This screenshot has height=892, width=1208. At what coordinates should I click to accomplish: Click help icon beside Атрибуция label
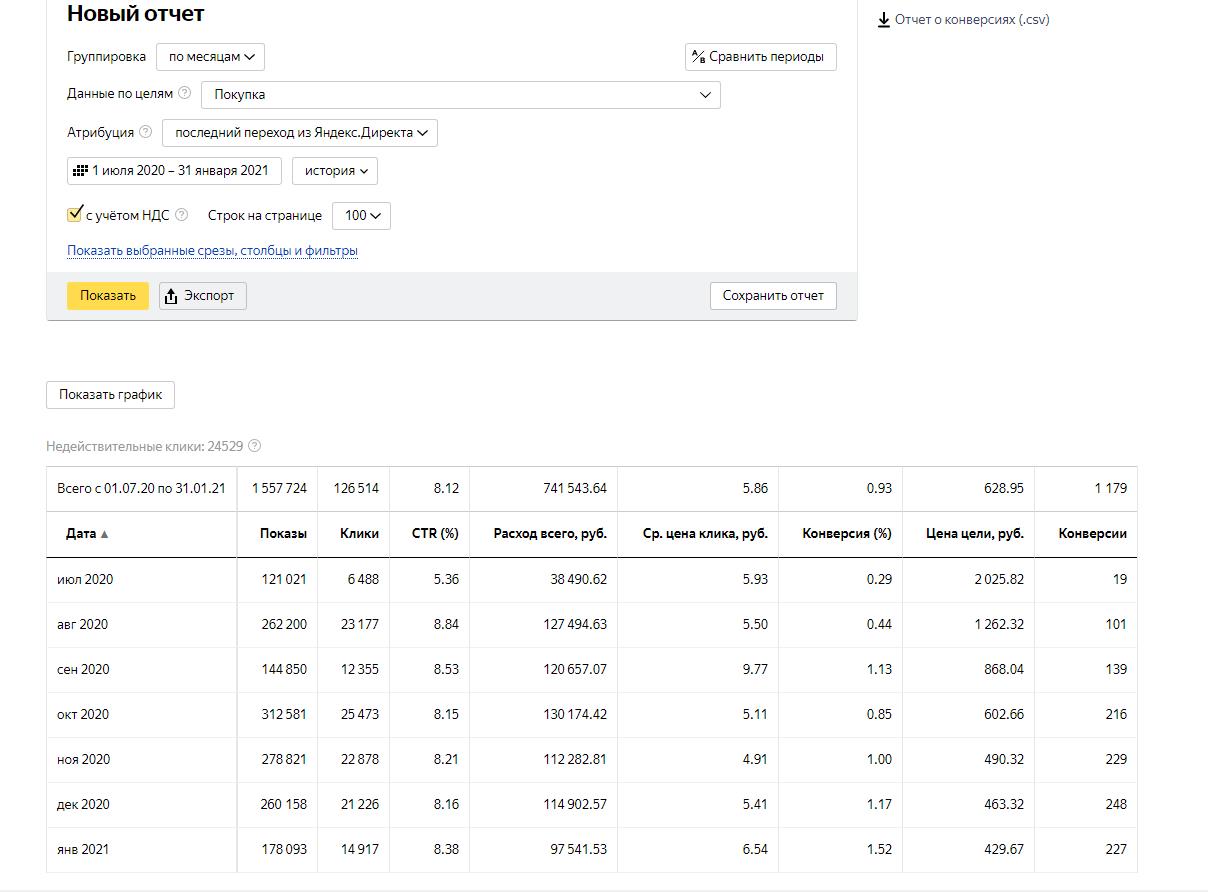tap(146, 132)
